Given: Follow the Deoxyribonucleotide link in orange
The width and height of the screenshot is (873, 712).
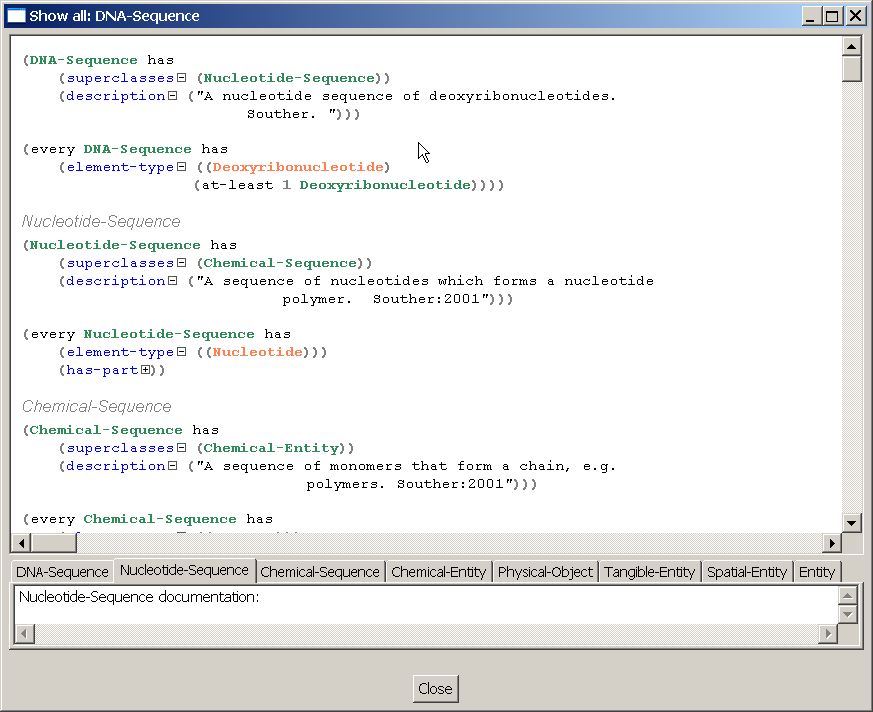Looking at the screenshot, I should pyautogui.click(x=301, y=167).
